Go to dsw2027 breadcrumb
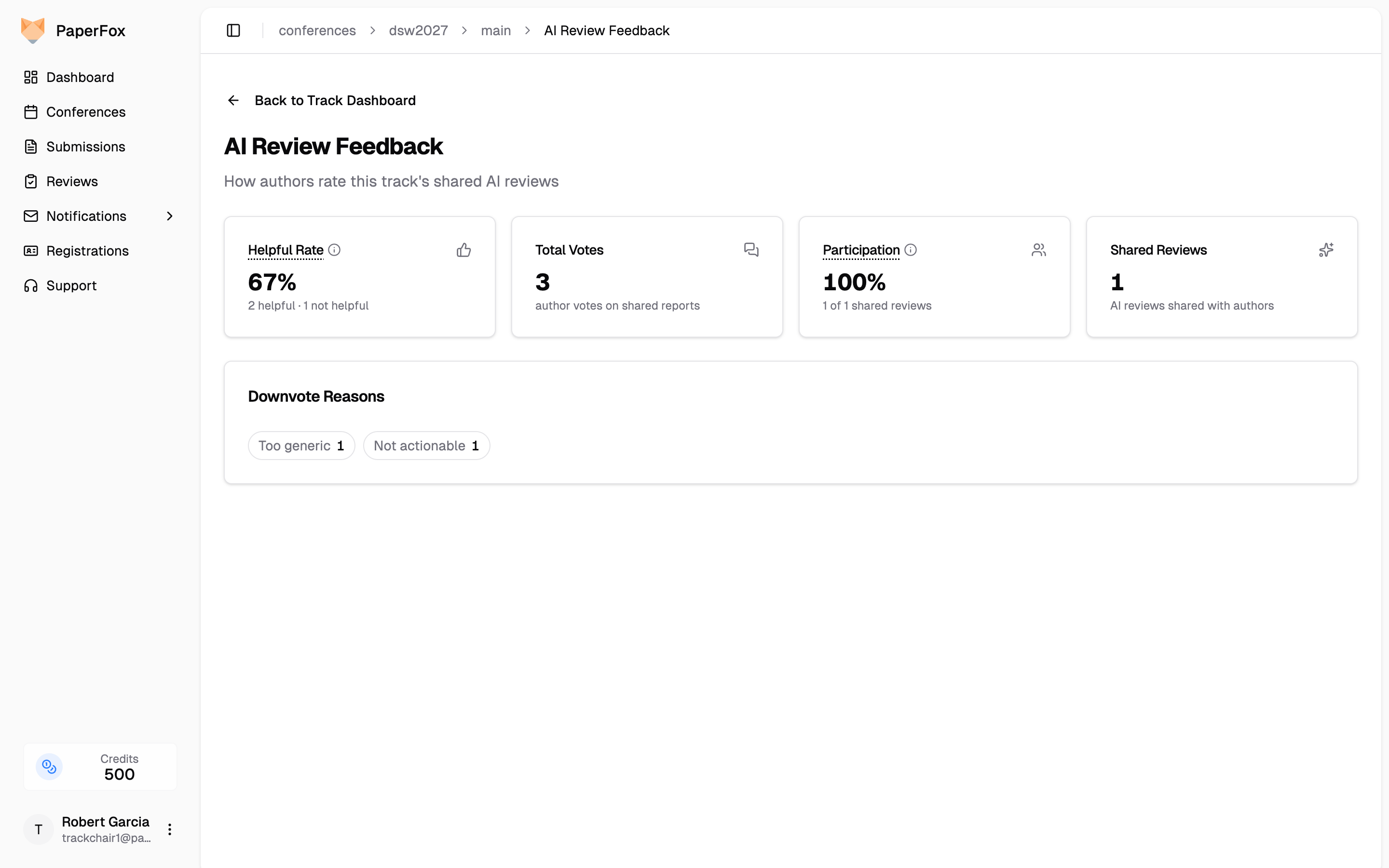Image resolution: width=1389 pixels, height=868 pixels. pyautogui.click(x=418, y=30)
